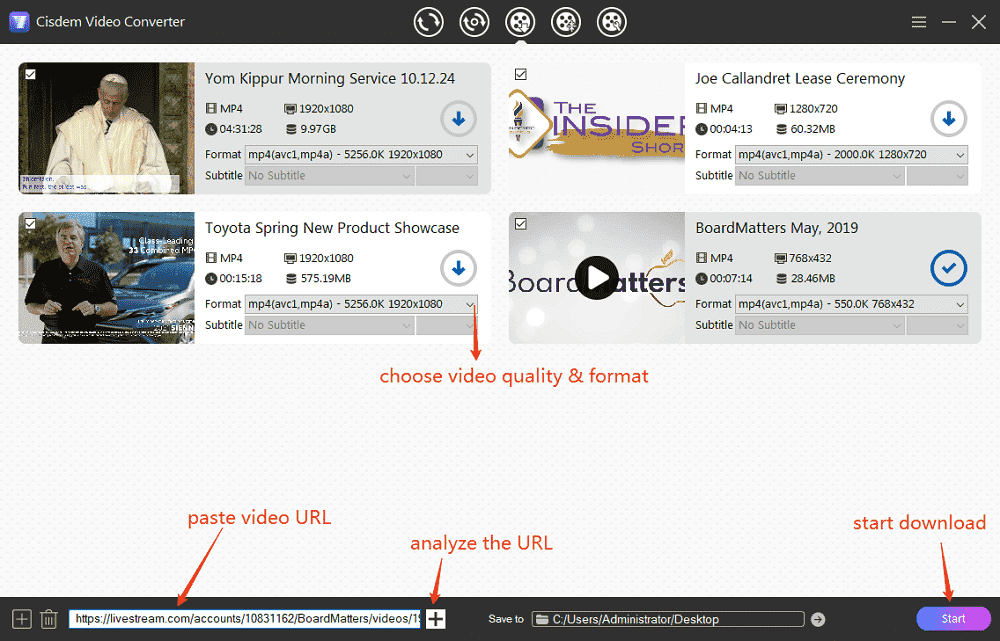Open the fourth film-reel tab icon

click(x=566, y=22)
